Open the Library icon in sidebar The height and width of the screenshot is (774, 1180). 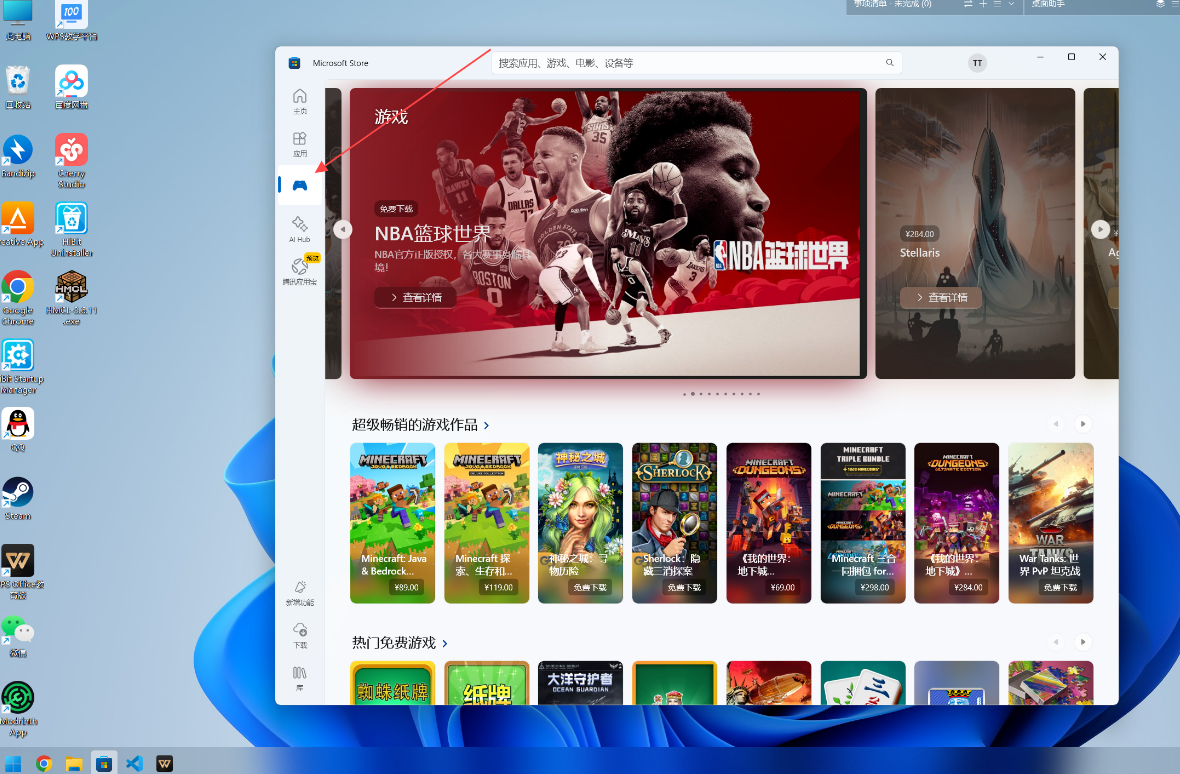pos(300,677)
